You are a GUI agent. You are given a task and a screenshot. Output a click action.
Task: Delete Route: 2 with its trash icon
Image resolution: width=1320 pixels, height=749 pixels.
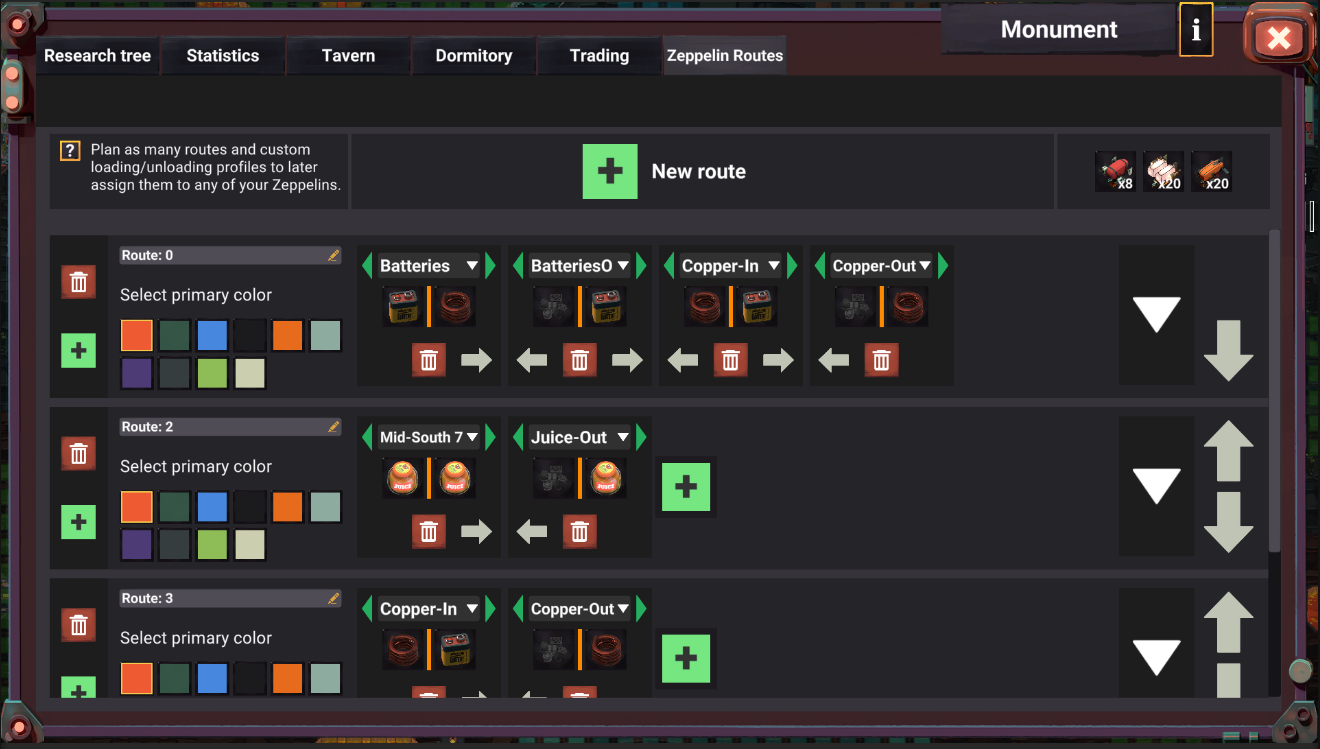(79, 454)
